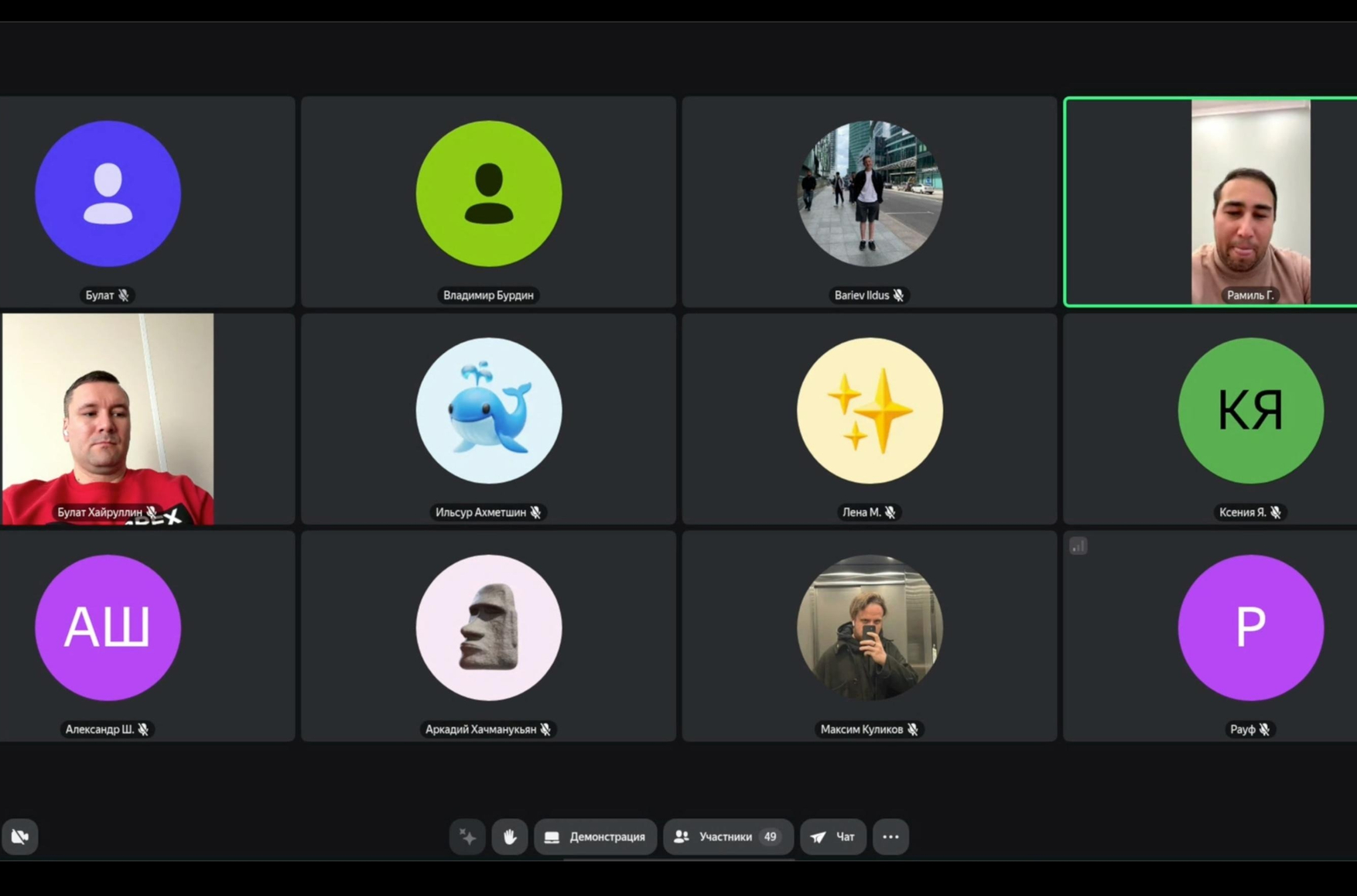Click the muted microphone icon beside Лена М.

pyautogui.click(x=890, y=512)
